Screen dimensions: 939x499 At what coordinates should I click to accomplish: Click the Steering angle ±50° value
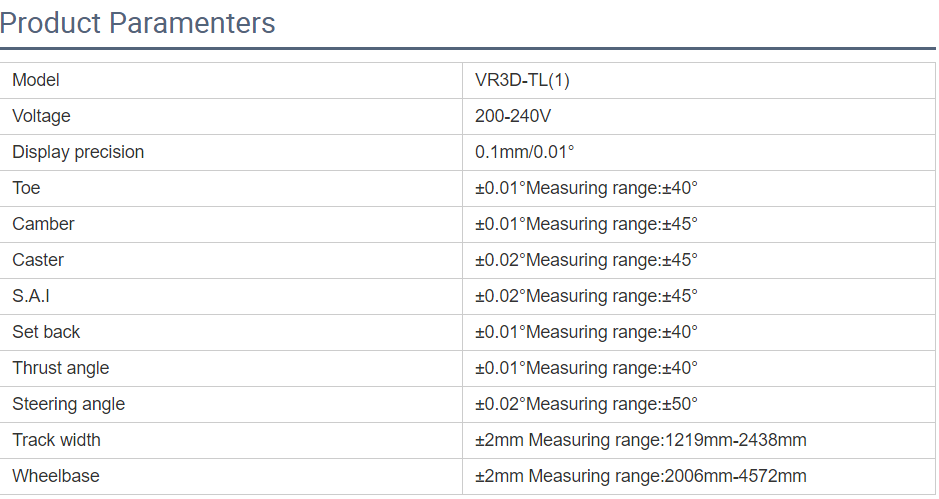586,404
